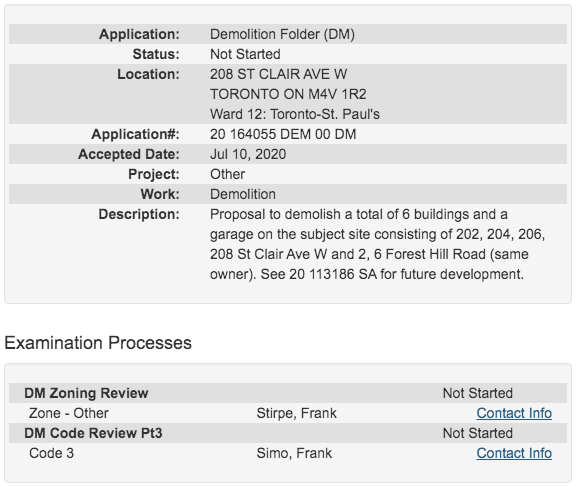577x487 pixels.
Task: Click examiner name Simo, Frank
Action: pos(294,453)
